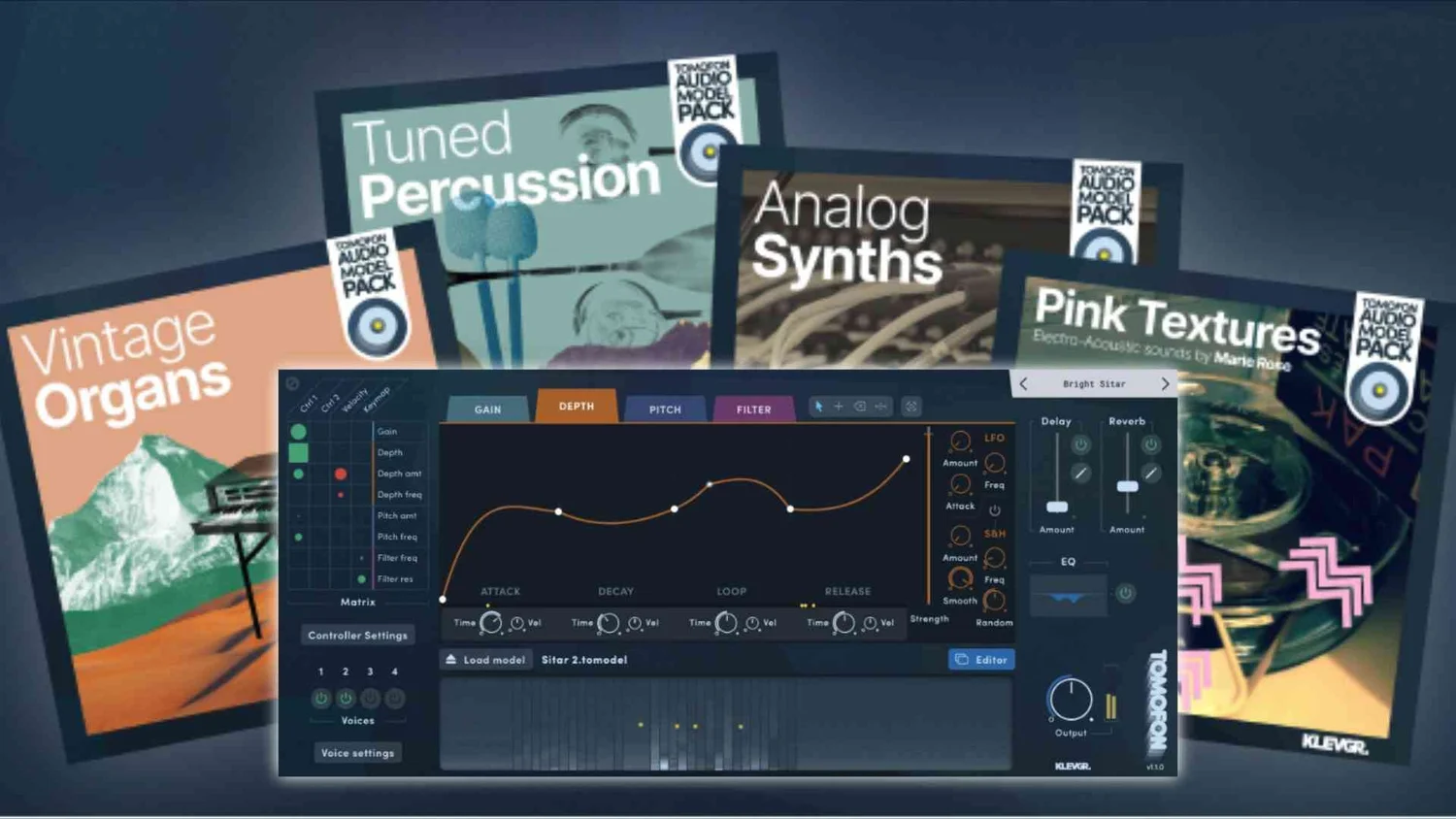Open the Editor window
Viewport: 1456px width, 819px height.
click(x=982, y=659)
